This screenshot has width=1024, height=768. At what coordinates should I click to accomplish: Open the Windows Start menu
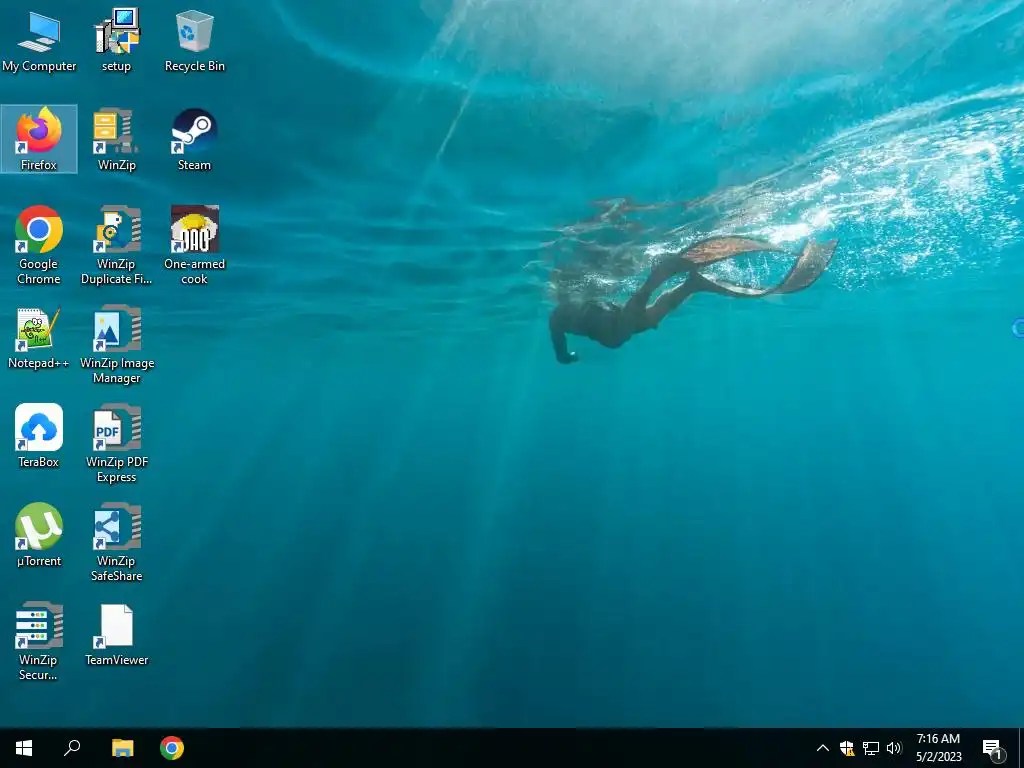tap(24, 748)
